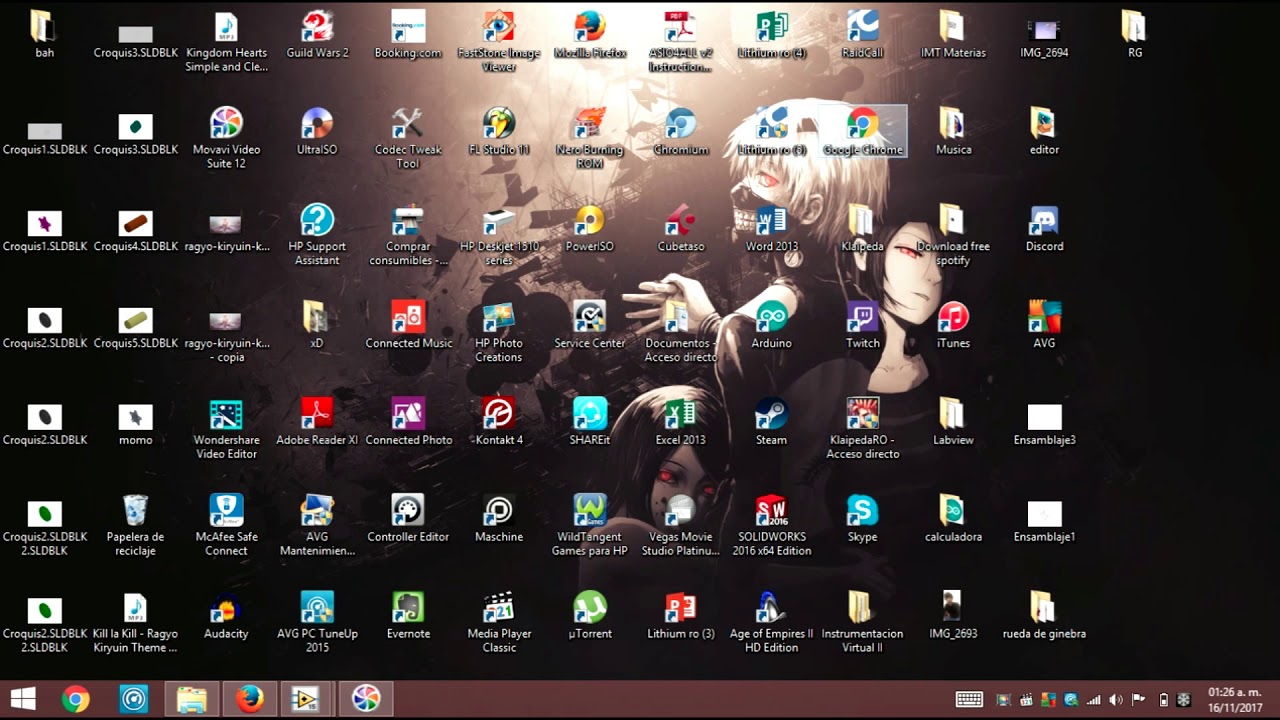Select the Word 2013 shortcut
Viewport: 1280px width, 720px height.
click(x=772, y=228)
